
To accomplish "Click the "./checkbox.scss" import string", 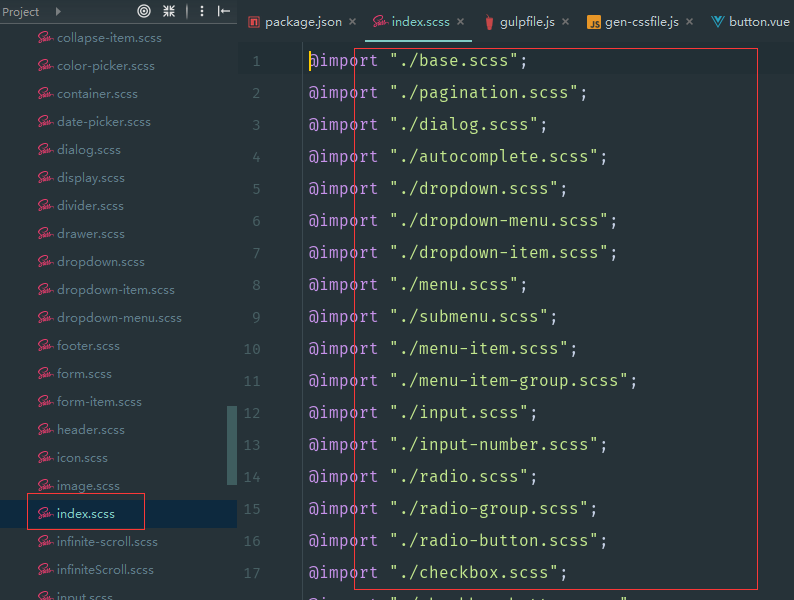I will (x=474, y=573).
